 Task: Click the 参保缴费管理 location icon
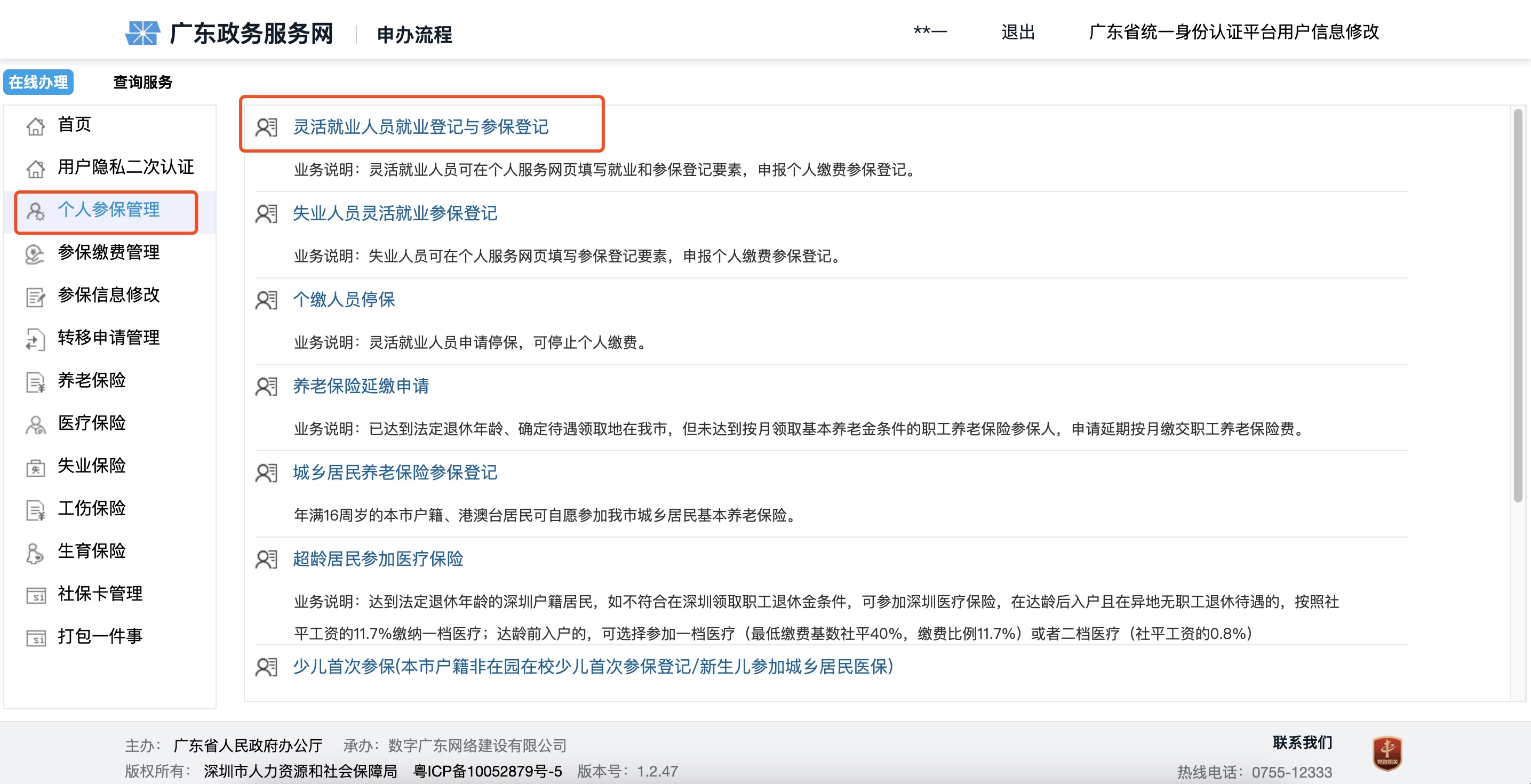point(35,253)
